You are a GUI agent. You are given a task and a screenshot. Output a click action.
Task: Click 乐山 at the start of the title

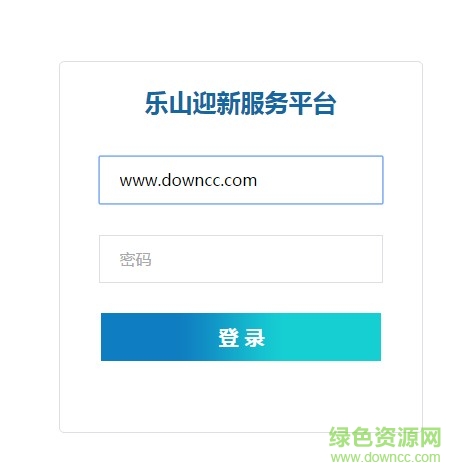point(169,103)
